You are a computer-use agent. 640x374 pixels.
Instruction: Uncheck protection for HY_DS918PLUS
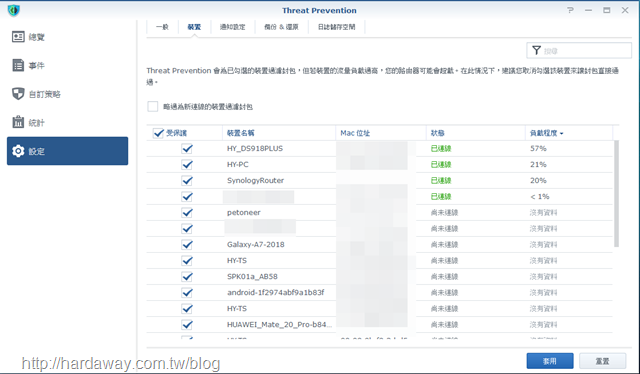pos(187,149)
